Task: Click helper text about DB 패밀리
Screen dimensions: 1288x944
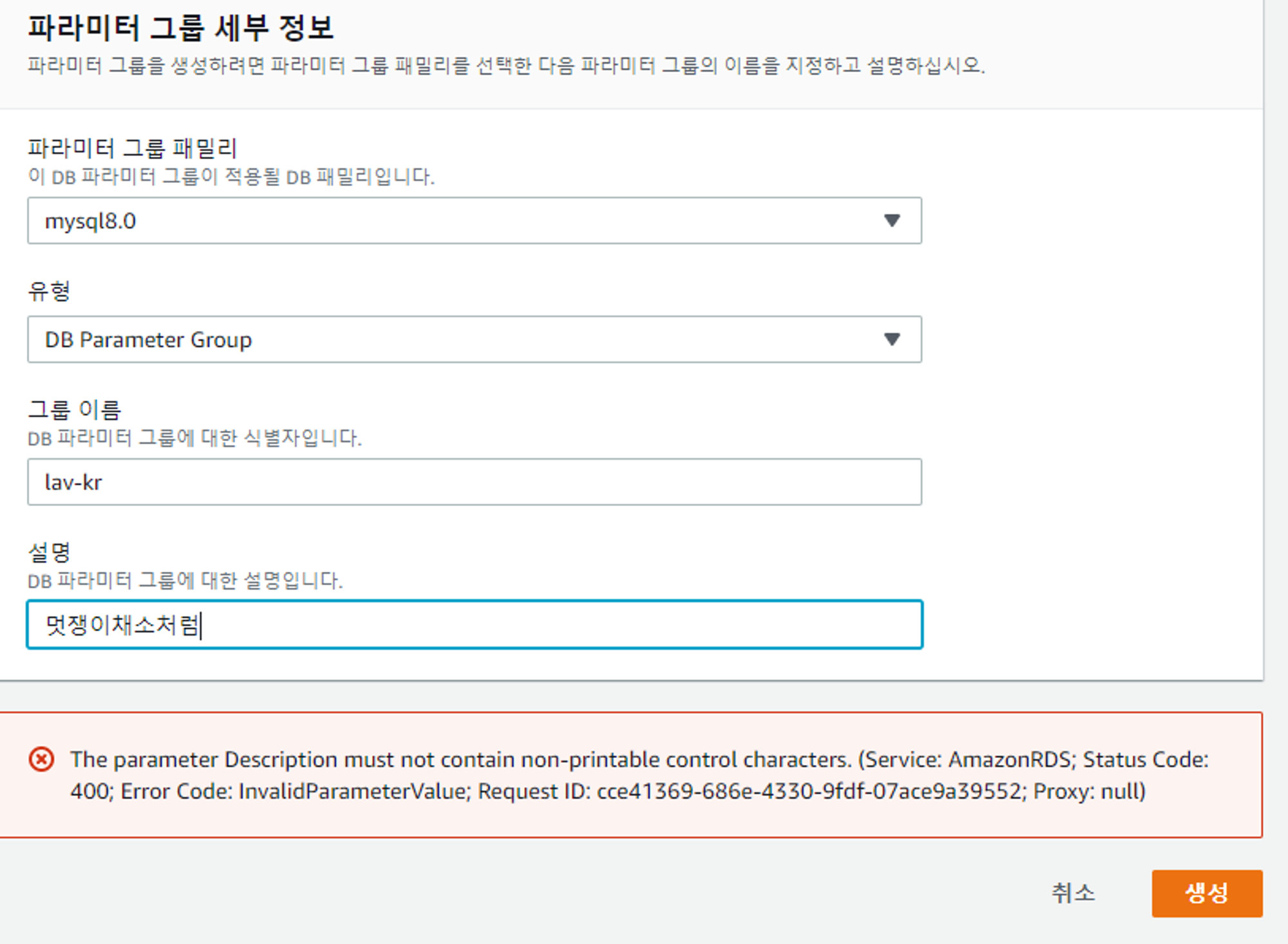Action: coord(231,176)
